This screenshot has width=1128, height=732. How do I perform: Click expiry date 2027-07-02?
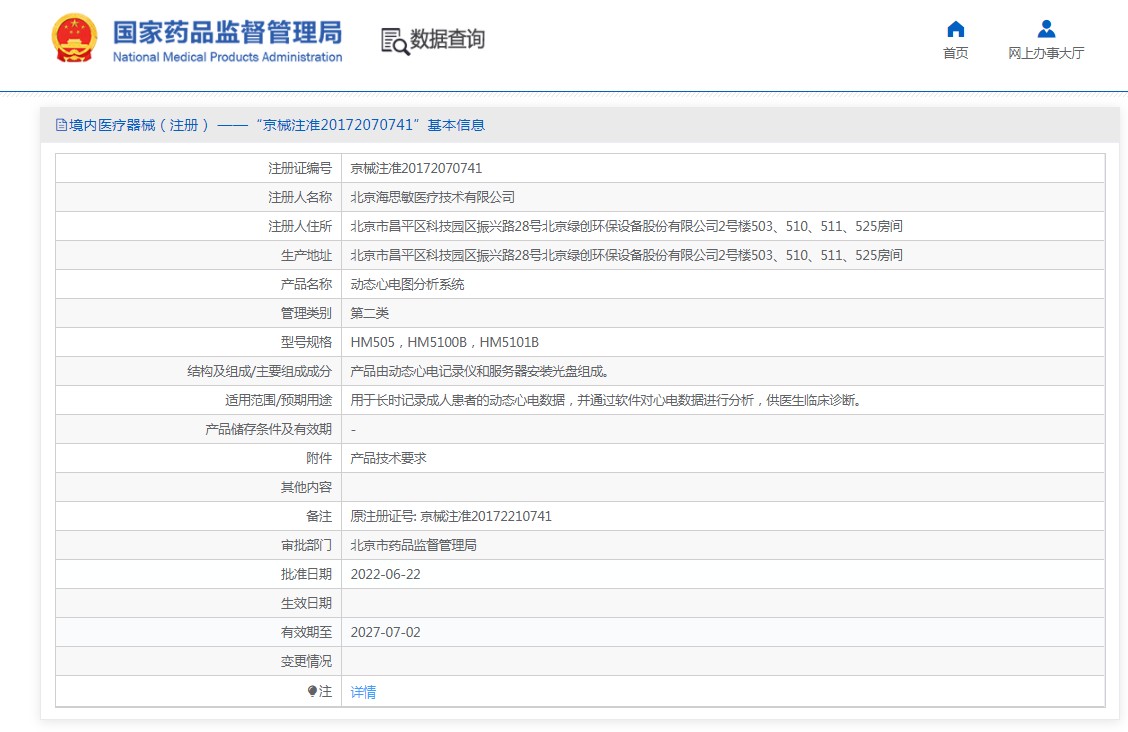385,632
